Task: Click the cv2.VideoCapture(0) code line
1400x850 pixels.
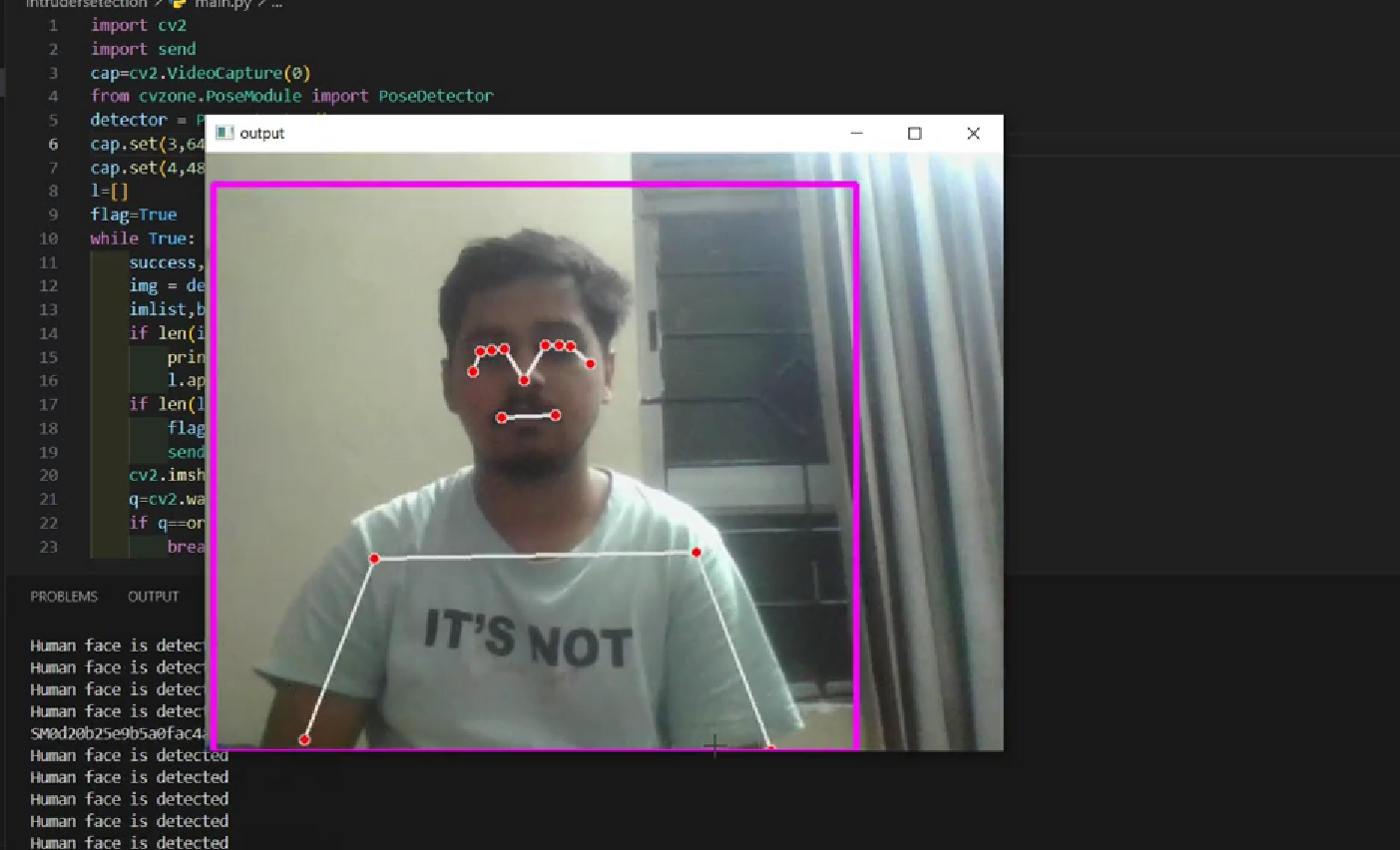Action: pyautogui.click(x=201, y=73)
